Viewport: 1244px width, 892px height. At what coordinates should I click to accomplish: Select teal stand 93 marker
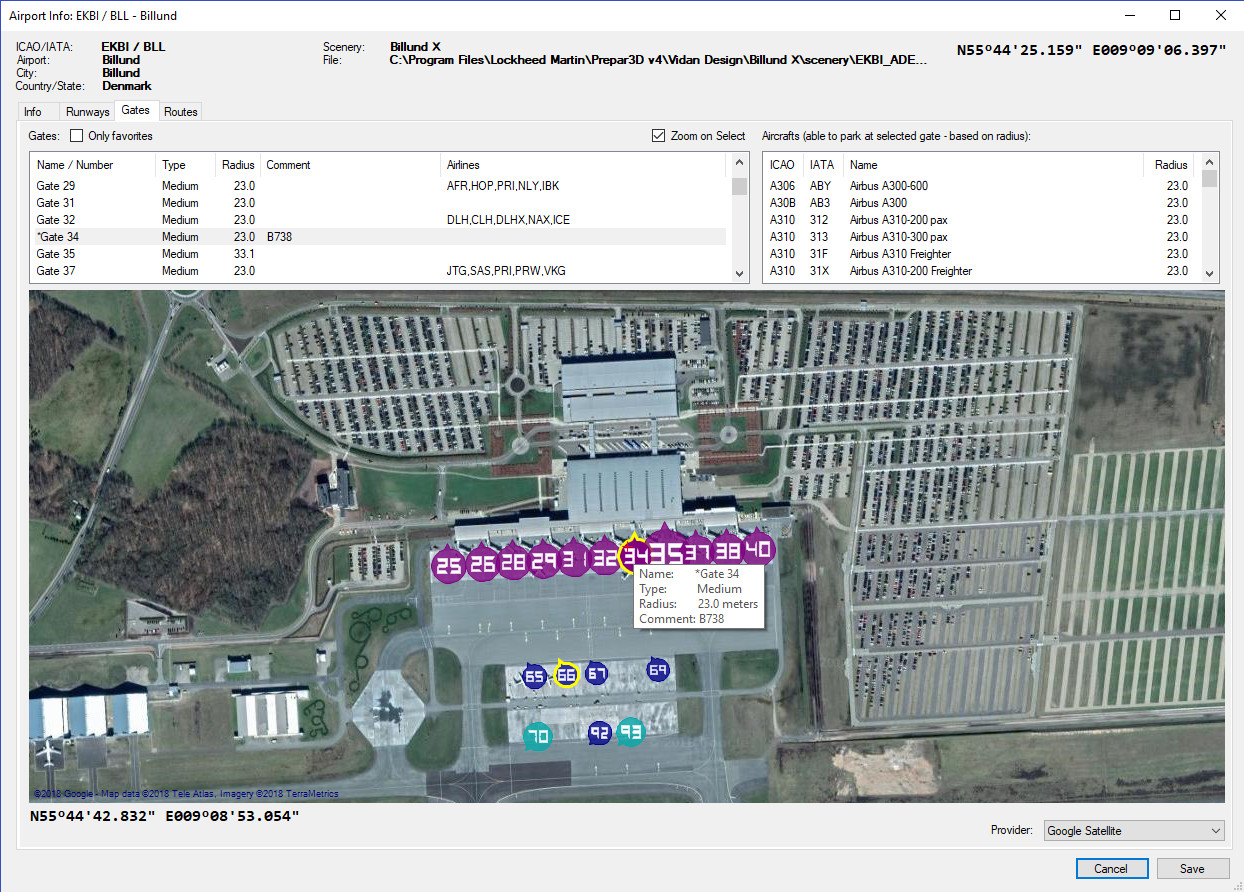tap(630, 733)
